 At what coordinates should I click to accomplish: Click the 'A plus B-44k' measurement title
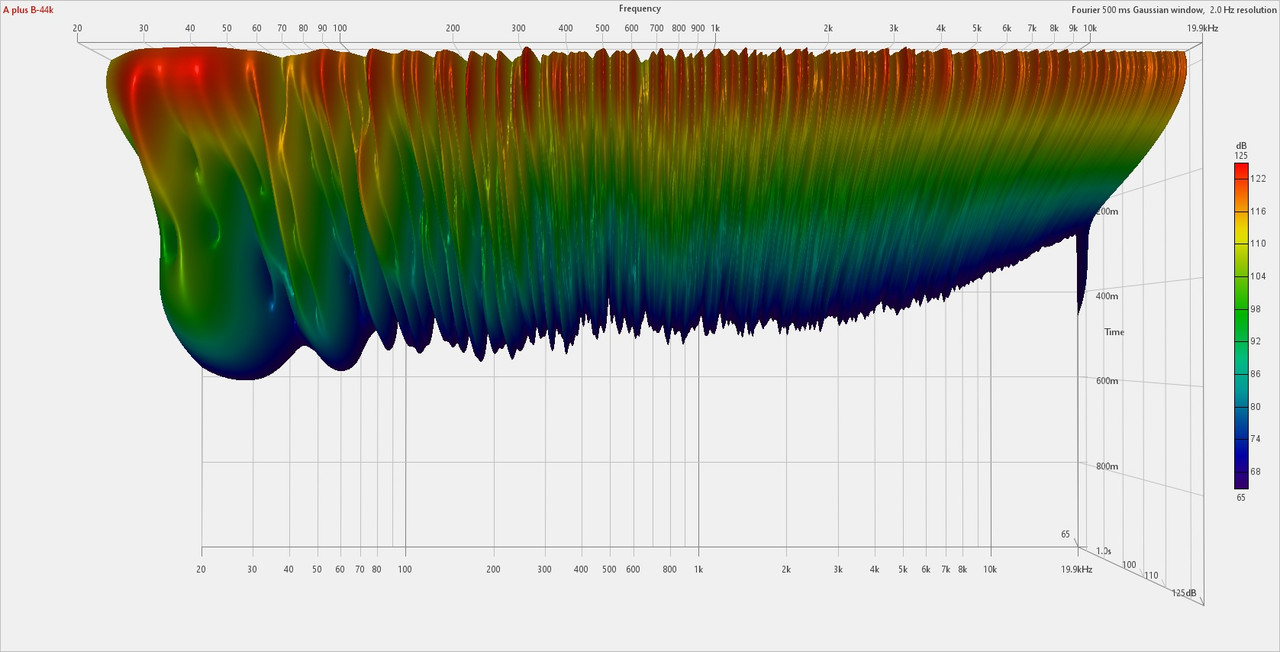point(28,9)
